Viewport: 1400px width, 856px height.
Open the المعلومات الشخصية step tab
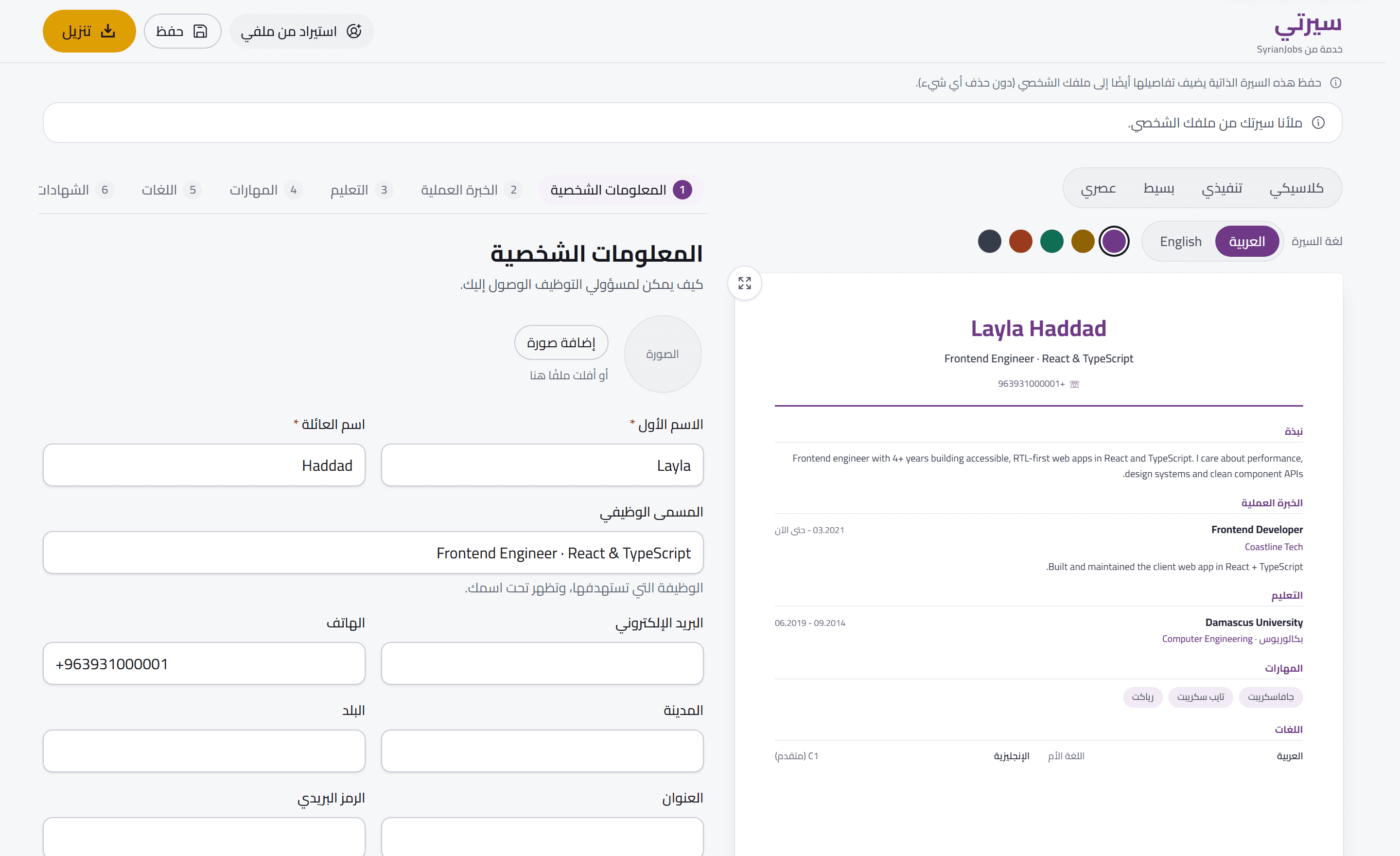(621, 190)
